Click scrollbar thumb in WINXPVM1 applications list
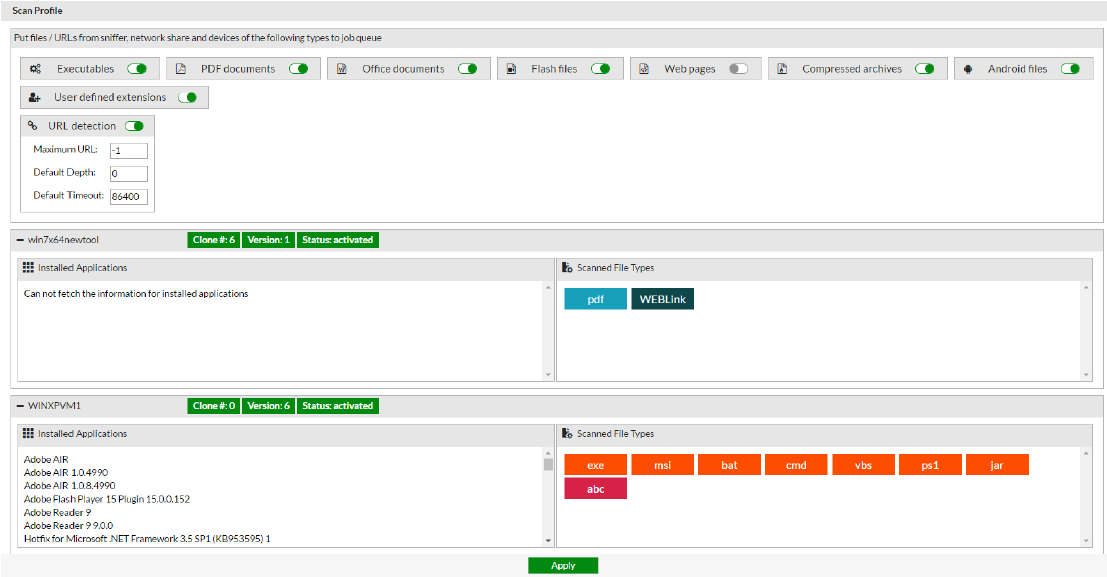 (549, 464)
